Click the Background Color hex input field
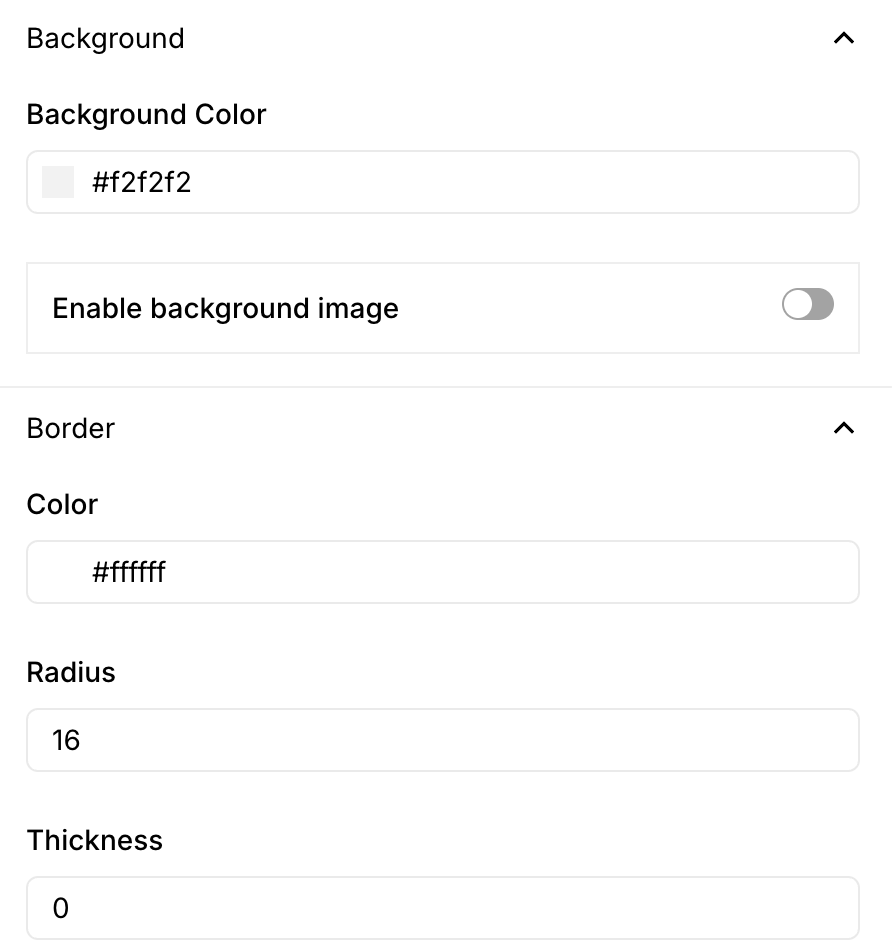Viewport: 892px width, 942px height. [x=500, y=182]
